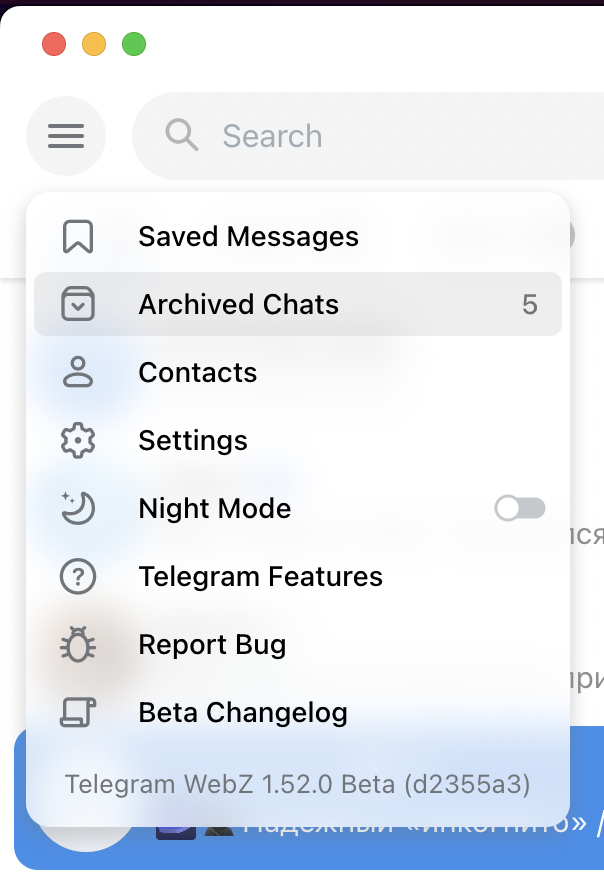
Task: Toggle the Night Mode switch
Action: pos(520,509)
